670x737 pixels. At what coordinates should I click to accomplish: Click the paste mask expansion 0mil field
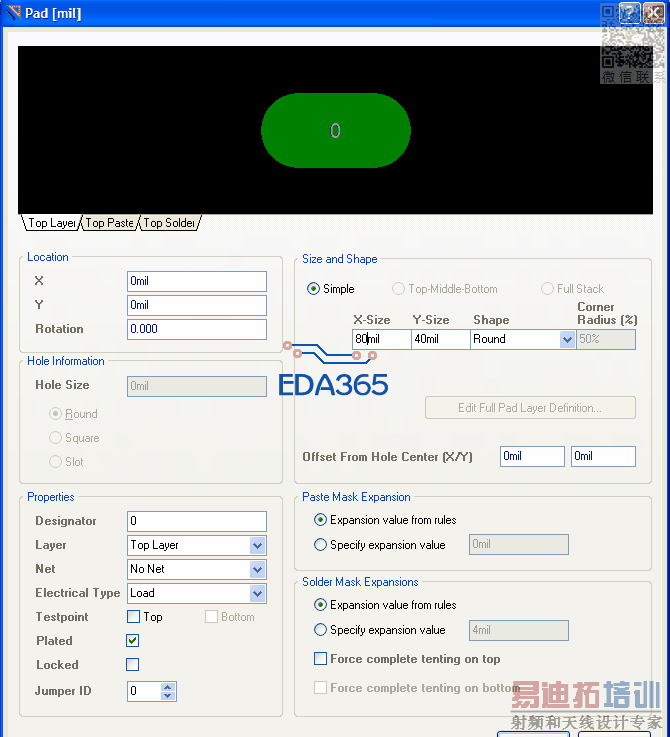pyautogui.click(x=519, y=544)
